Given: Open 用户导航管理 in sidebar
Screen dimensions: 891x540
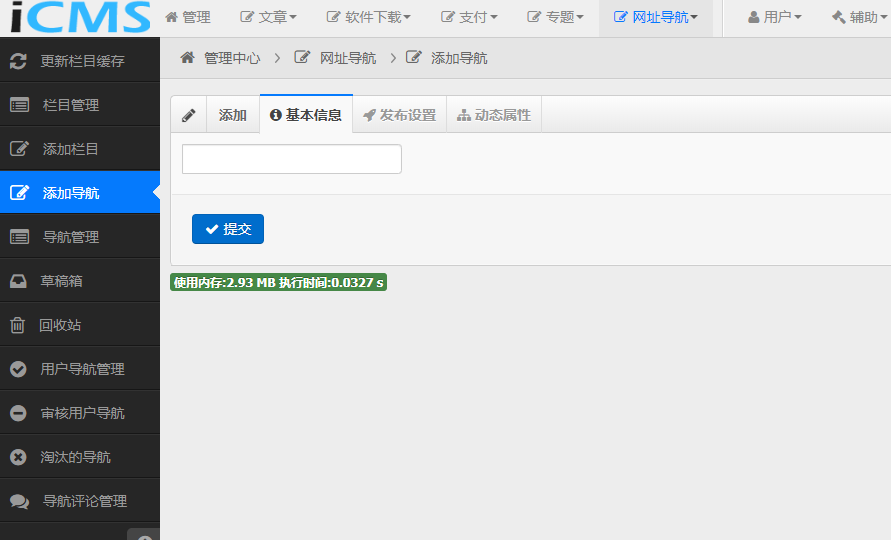Looking at the screenshot, I should coord(80,369).
